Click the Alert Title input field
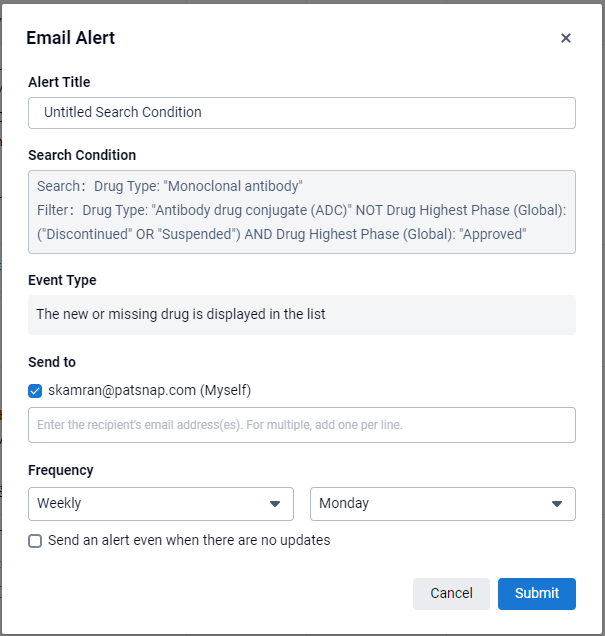Image resolution: width=605 pixels, height=636 pixels. coord(302,113)
